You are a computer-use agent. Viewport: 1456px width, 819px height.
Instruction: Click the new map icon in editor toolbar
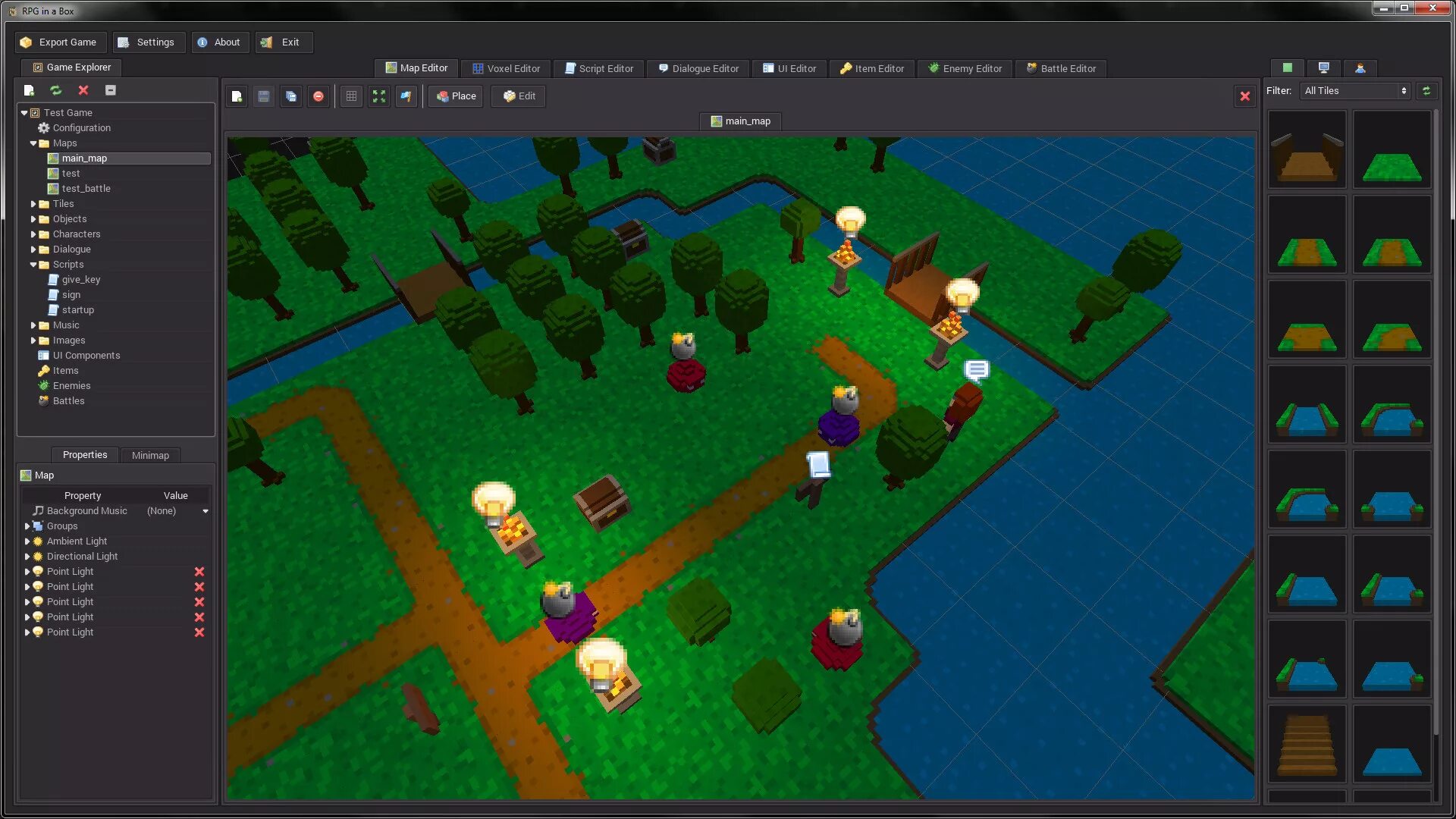[237, 96]
